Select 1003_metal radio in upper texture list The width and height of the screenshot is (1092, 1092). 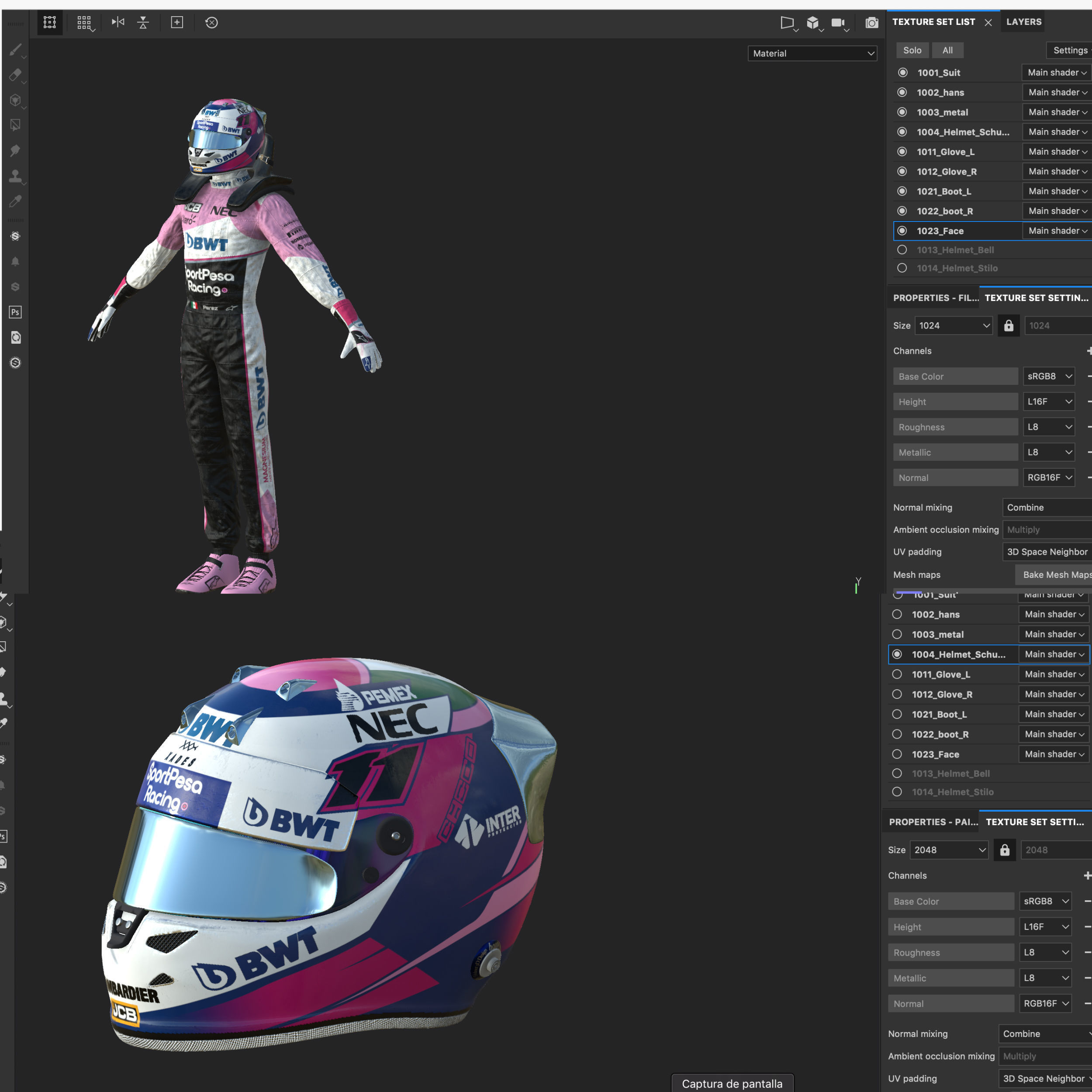[x=903, y=112]
